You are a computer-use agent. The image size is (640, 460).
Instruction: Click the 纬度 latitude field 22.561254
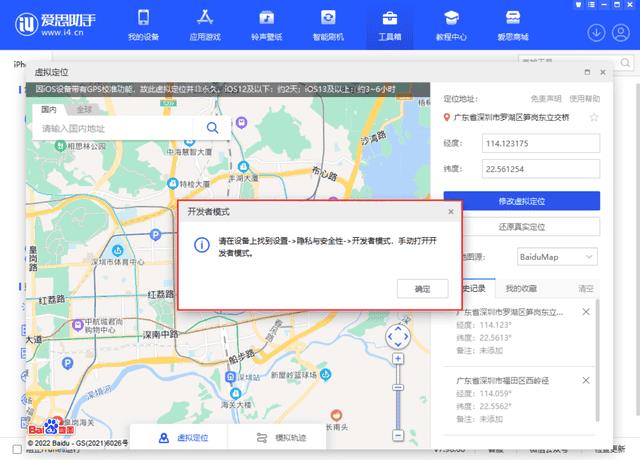[x=541, y=169]
